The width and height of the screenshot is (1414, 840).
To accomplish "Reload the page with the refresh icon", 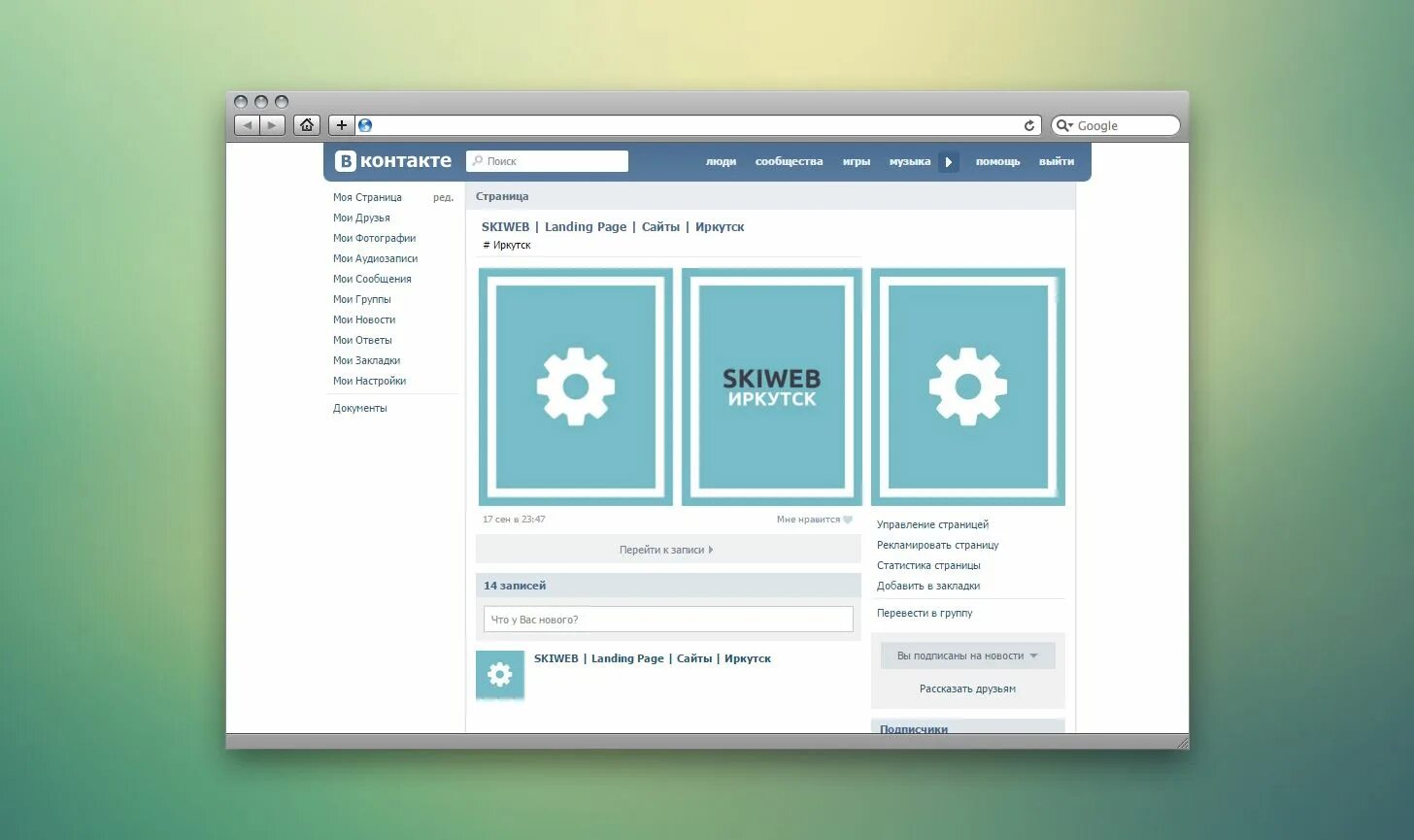I will 1029,125.
